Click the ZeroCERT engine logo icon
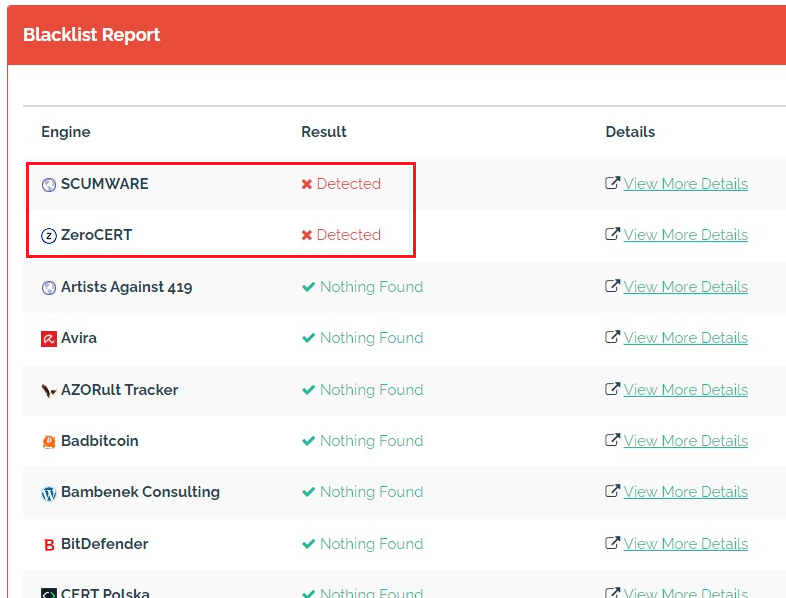This screenshot has width=786, height=598. [49, 236]
